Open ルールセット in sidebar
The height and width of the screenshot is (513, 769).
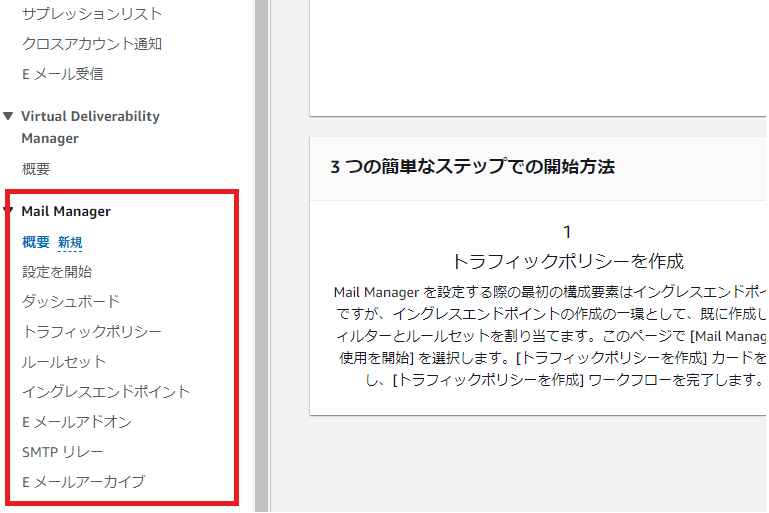tap(64, 362)
